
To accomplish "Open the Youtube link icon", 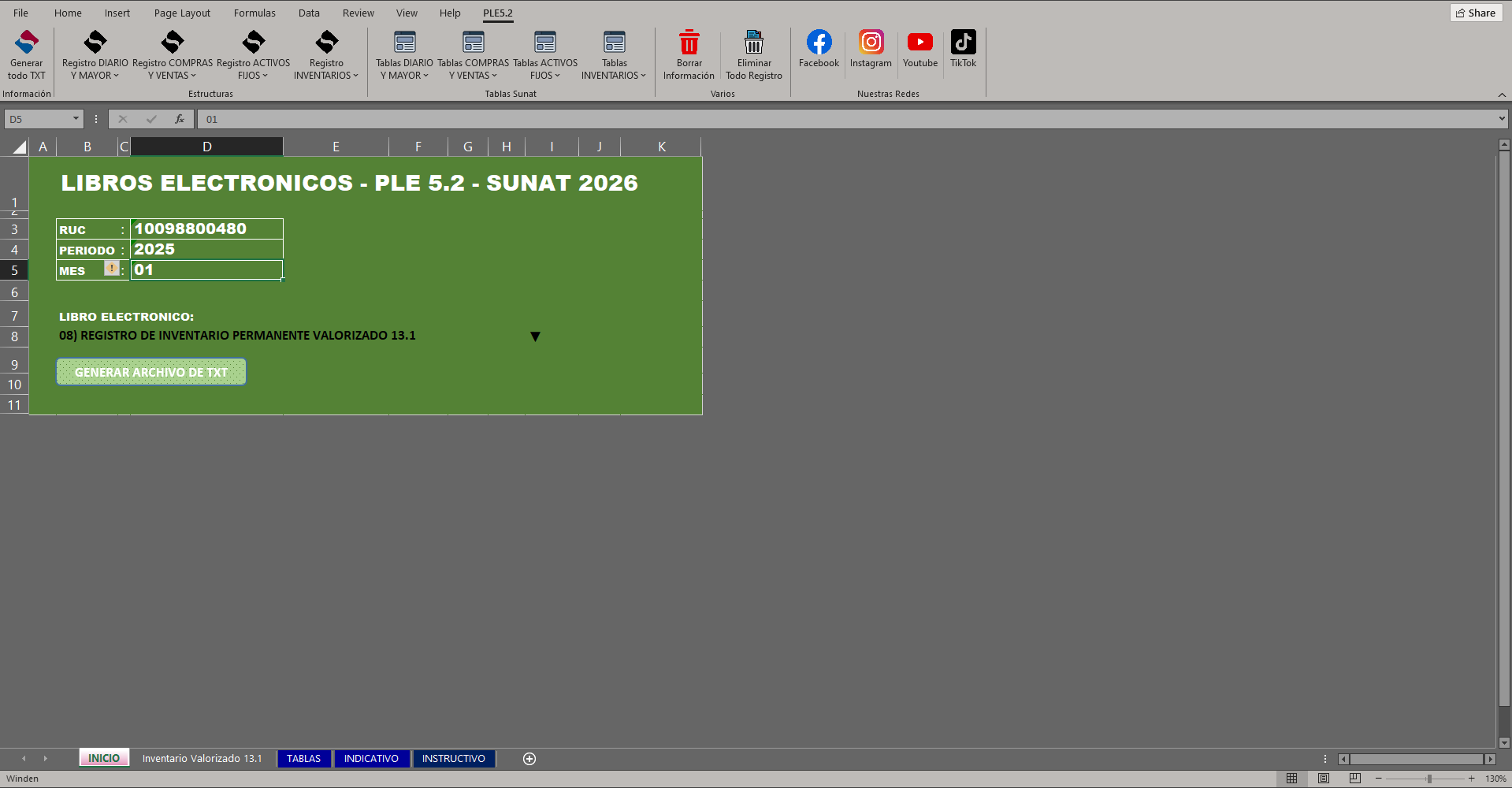I will [x=920, y=42].
